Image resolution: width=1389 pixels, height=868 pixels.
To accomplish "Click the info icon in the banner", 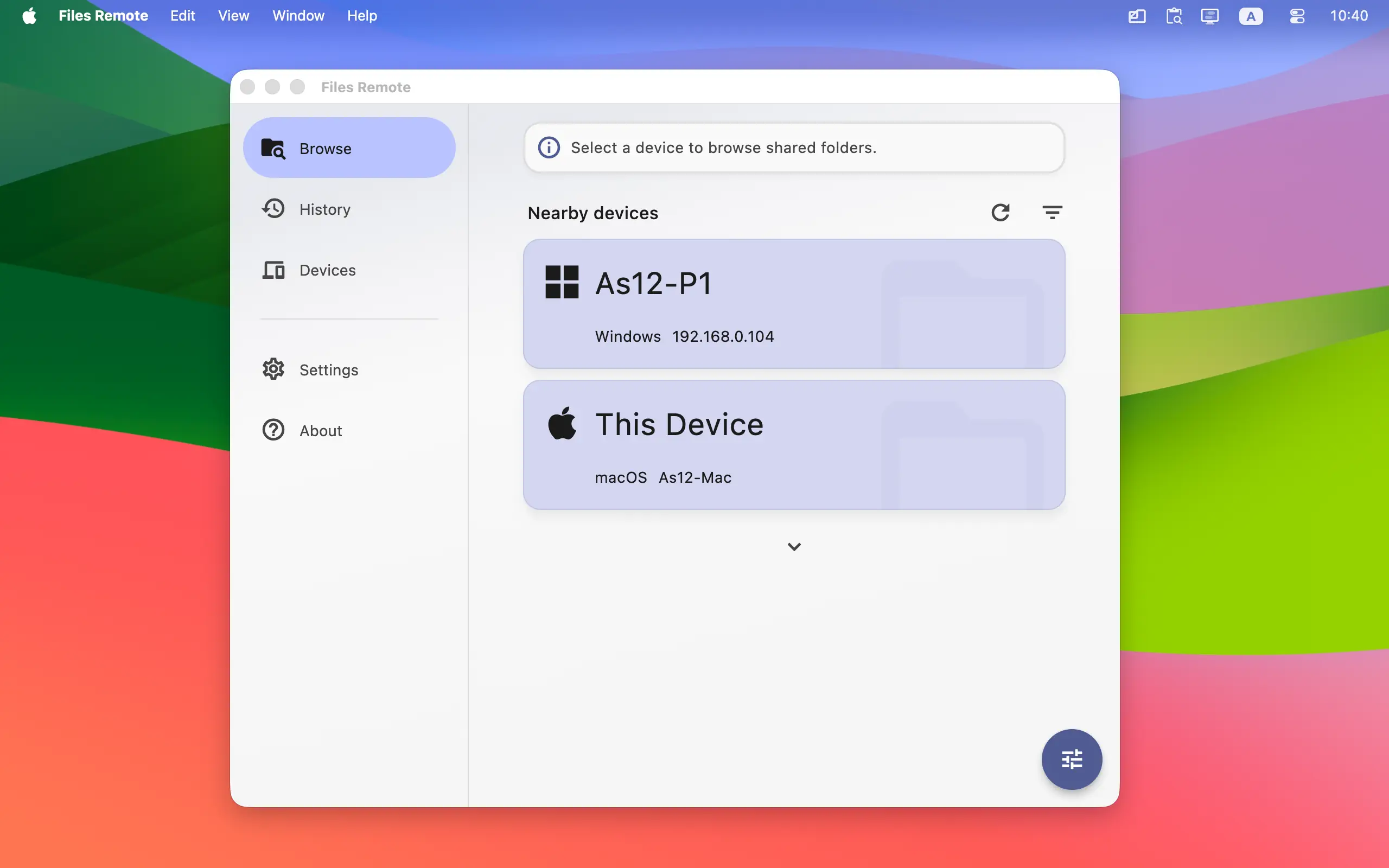I will [549, 148].
